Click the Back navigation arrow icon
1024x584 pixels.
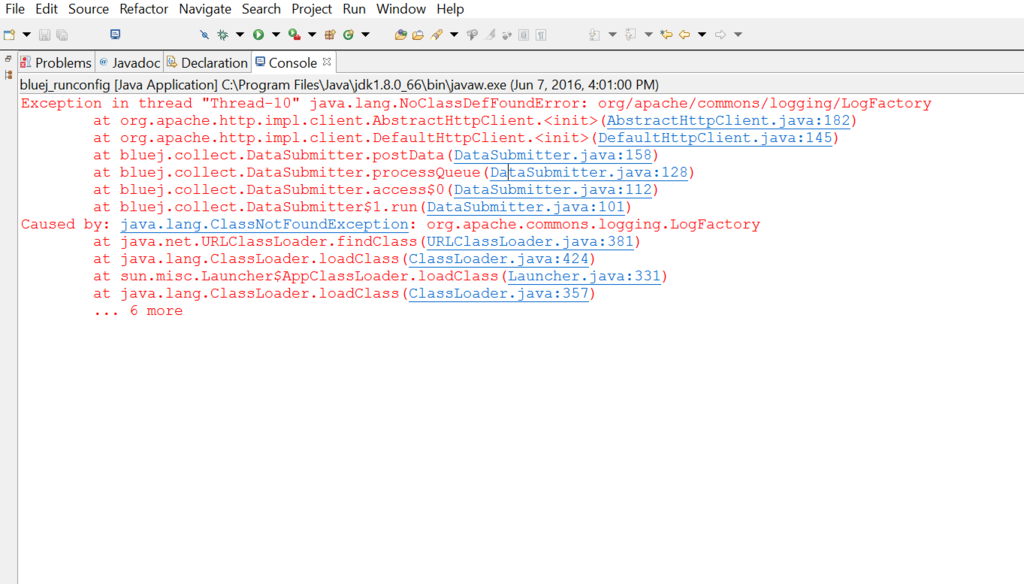pos(684,35)
